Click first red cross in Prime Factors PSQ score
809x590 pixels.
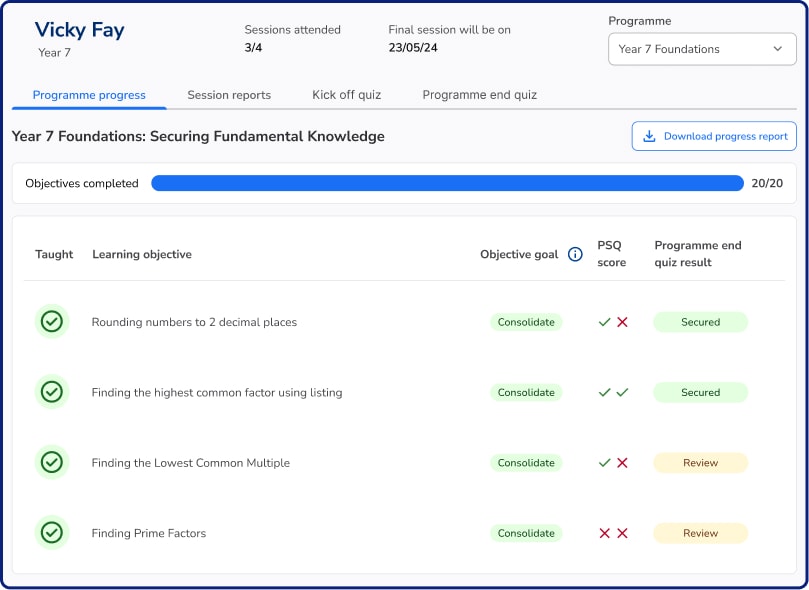pyautogui.click(x=604, y=533)
